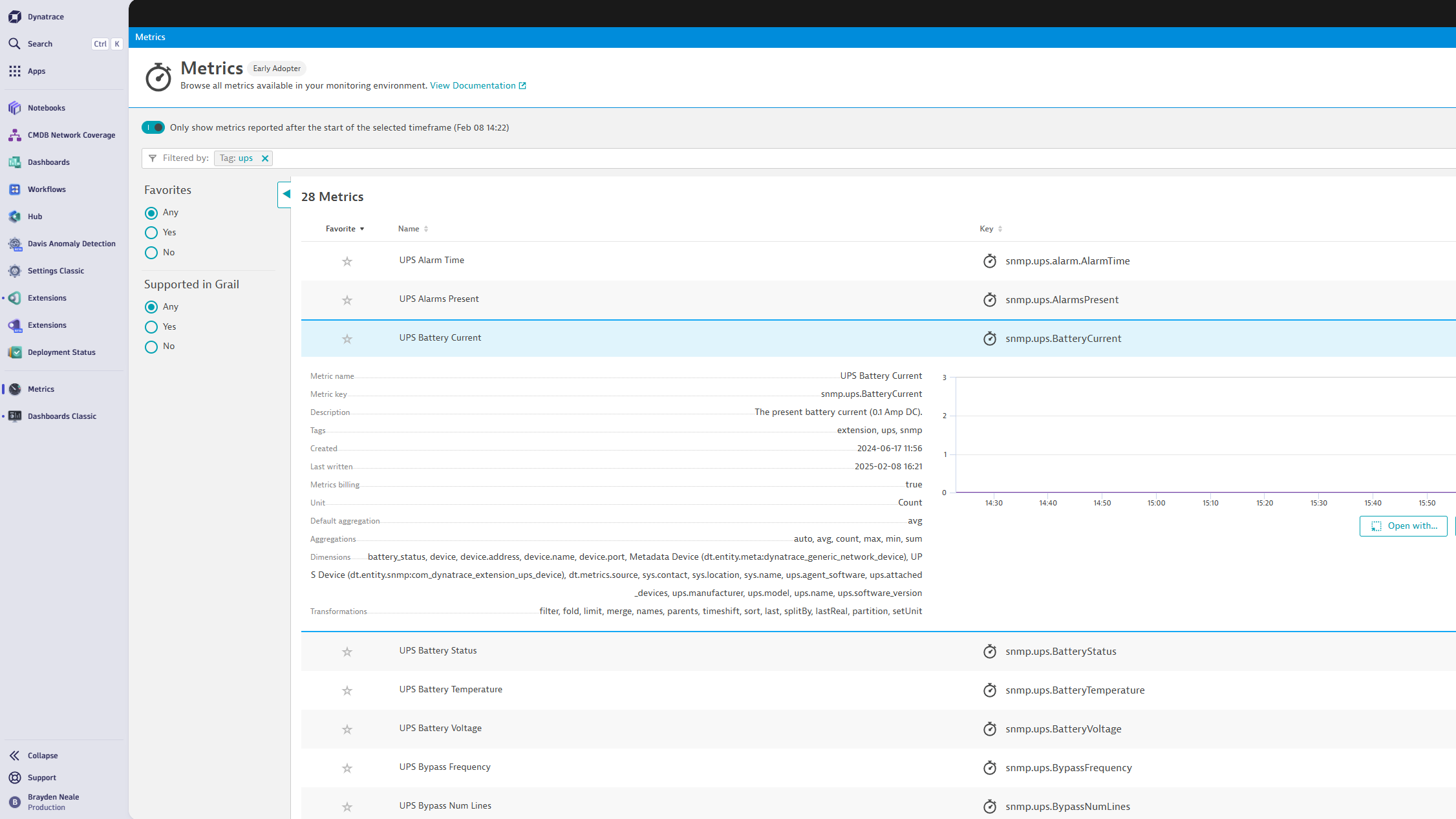Open Dashboards Classic icon

[15, 416]
